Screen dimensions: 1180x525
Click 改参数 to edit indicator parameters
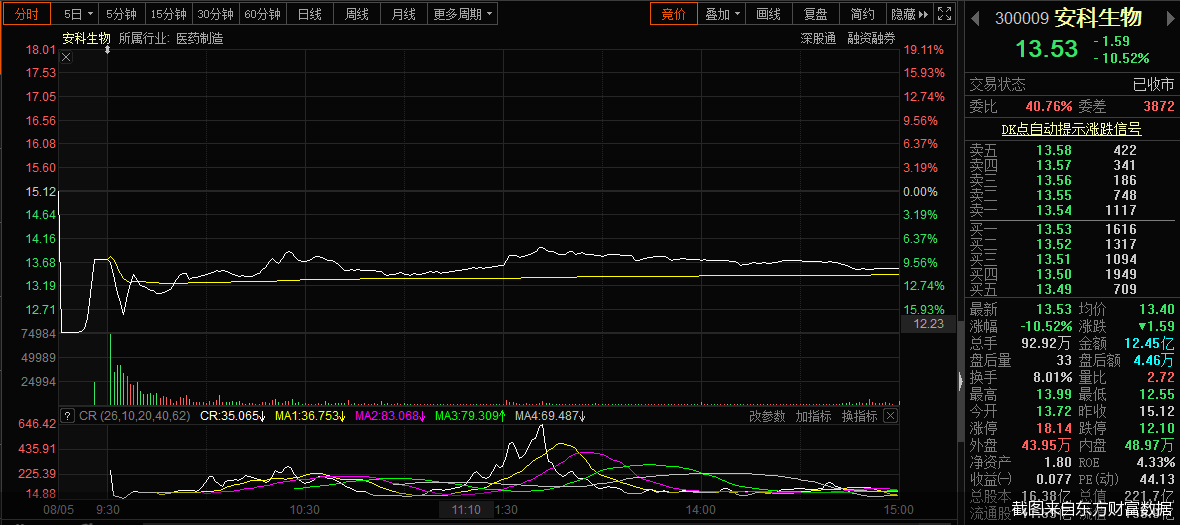767,415
